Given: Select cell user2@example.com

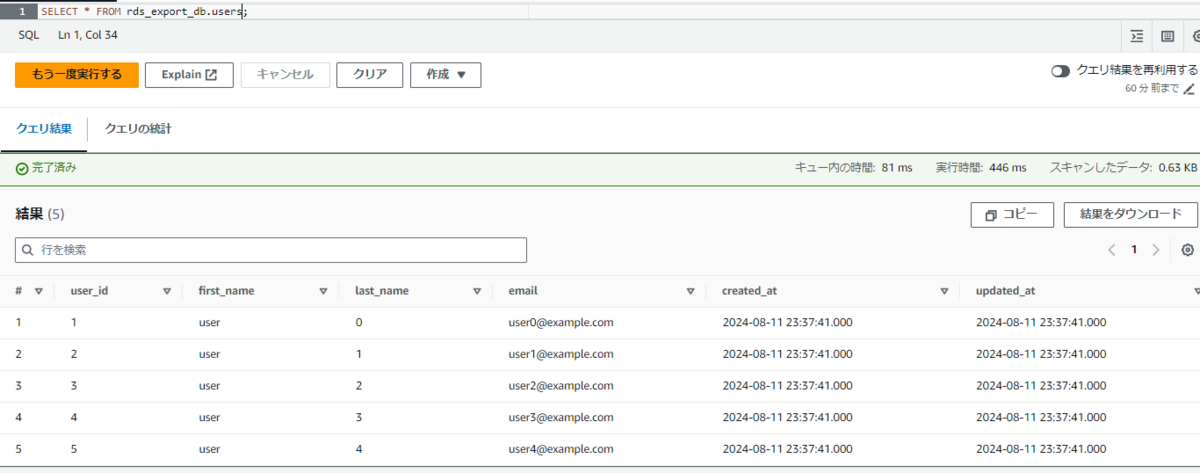Looking at the screenshot, I should [561, 386].
